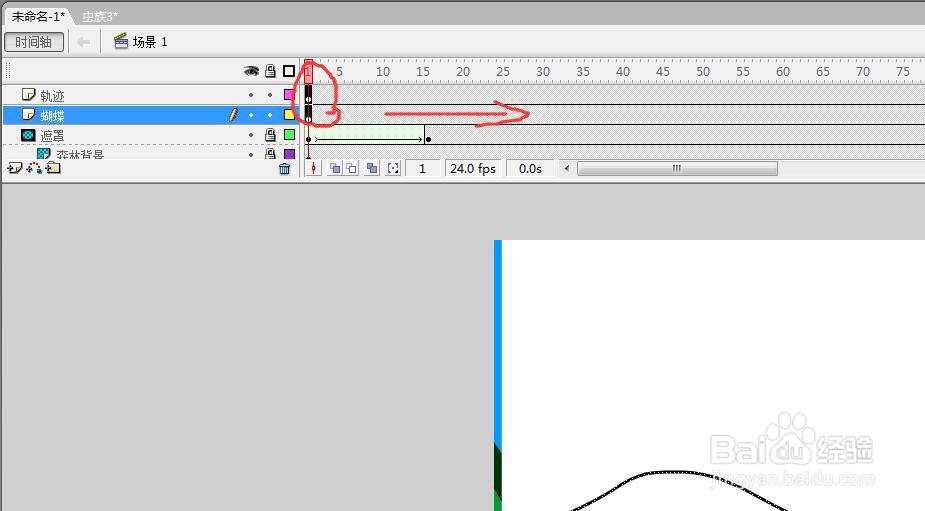The height and width of the screenshot is (511, 925).
Task: Click the current frame number field
Action: pos(422,169)
